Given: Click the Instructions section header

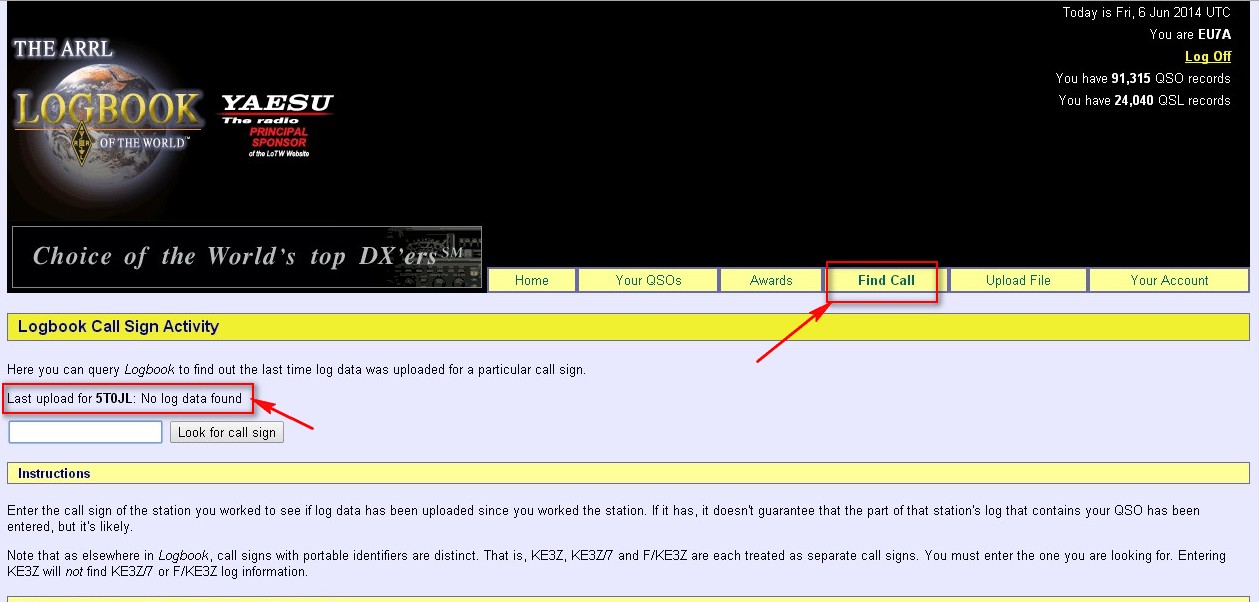Looking at the screenshot, I should coord(54,474).
